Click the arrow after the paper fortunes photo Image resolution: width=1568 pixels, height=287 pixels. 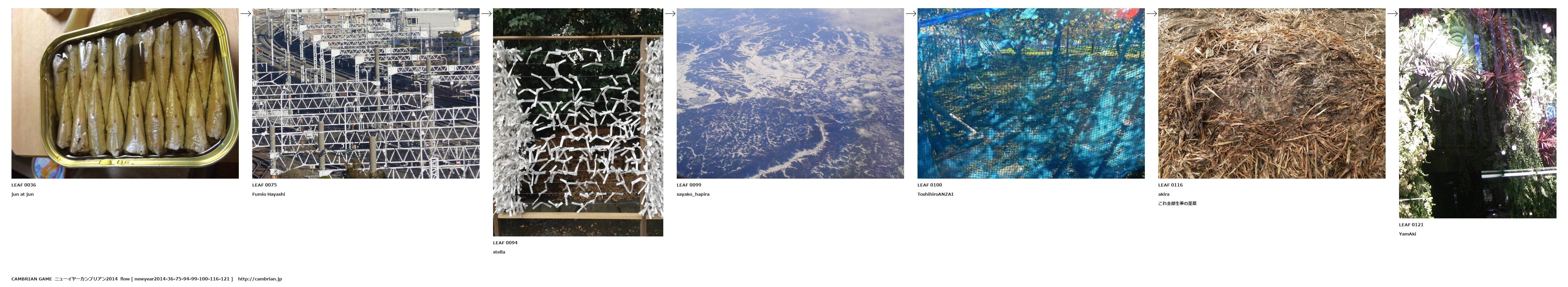click(670, 13)
